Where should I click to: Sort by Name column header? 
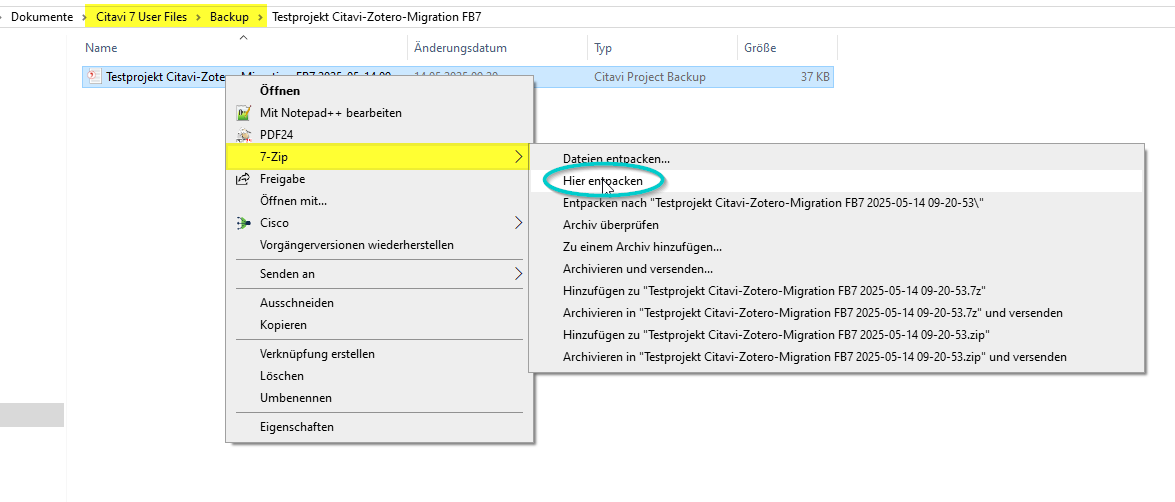[x=101, y=48]
